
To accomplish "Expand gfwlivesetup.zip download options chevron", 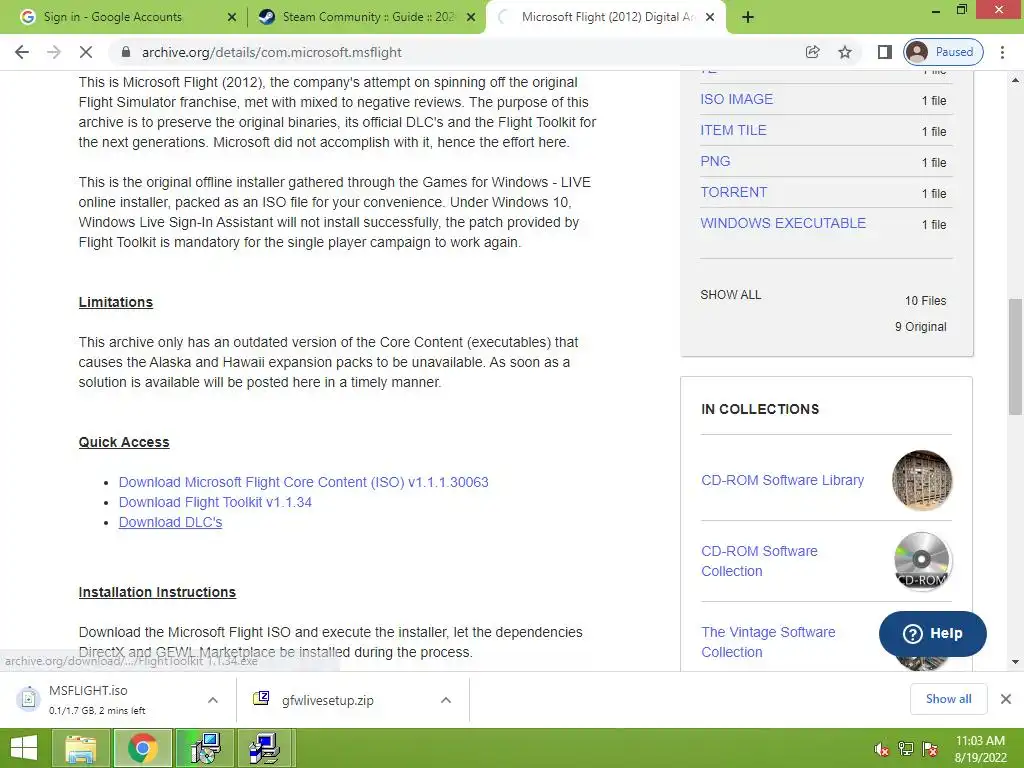I will coord(445,700).
